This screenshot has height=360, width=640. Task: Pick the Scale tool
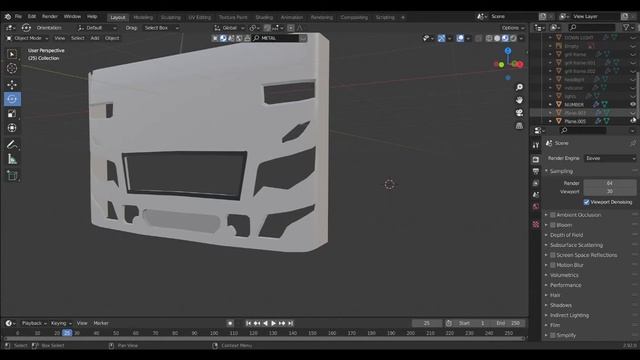pyautogui.click(x=12, y=113)
